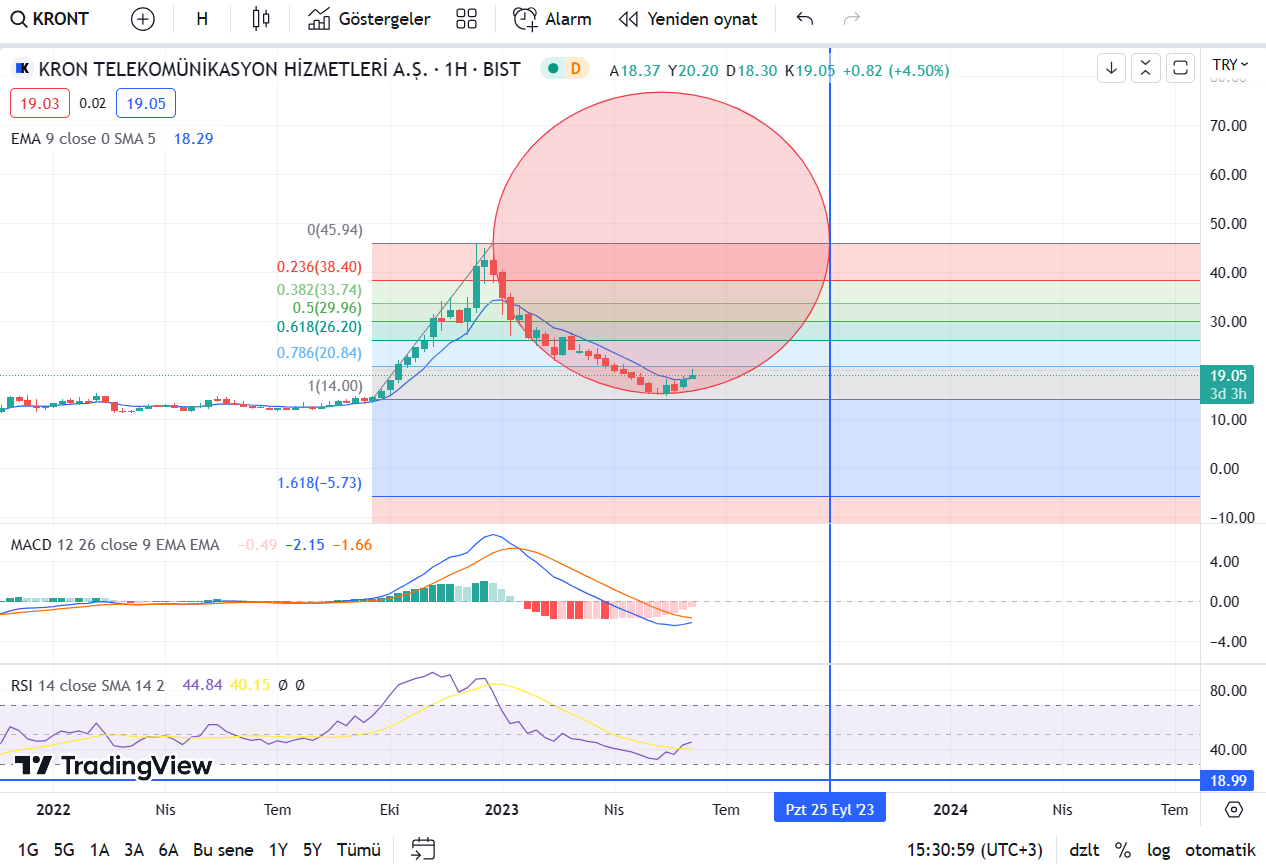Select the 1G date range

pyautogui.click(x=28, y=850)
